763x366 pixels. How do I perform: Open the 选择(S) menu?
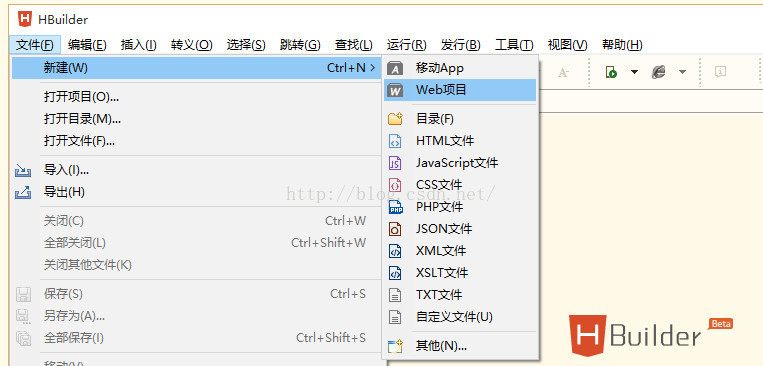coord(246,45)
